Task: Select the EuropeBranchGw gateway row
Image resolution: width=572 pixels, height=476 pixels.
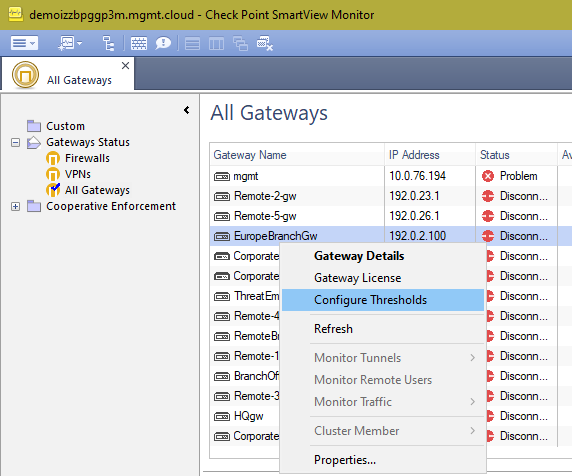Action: coord(297,236)
